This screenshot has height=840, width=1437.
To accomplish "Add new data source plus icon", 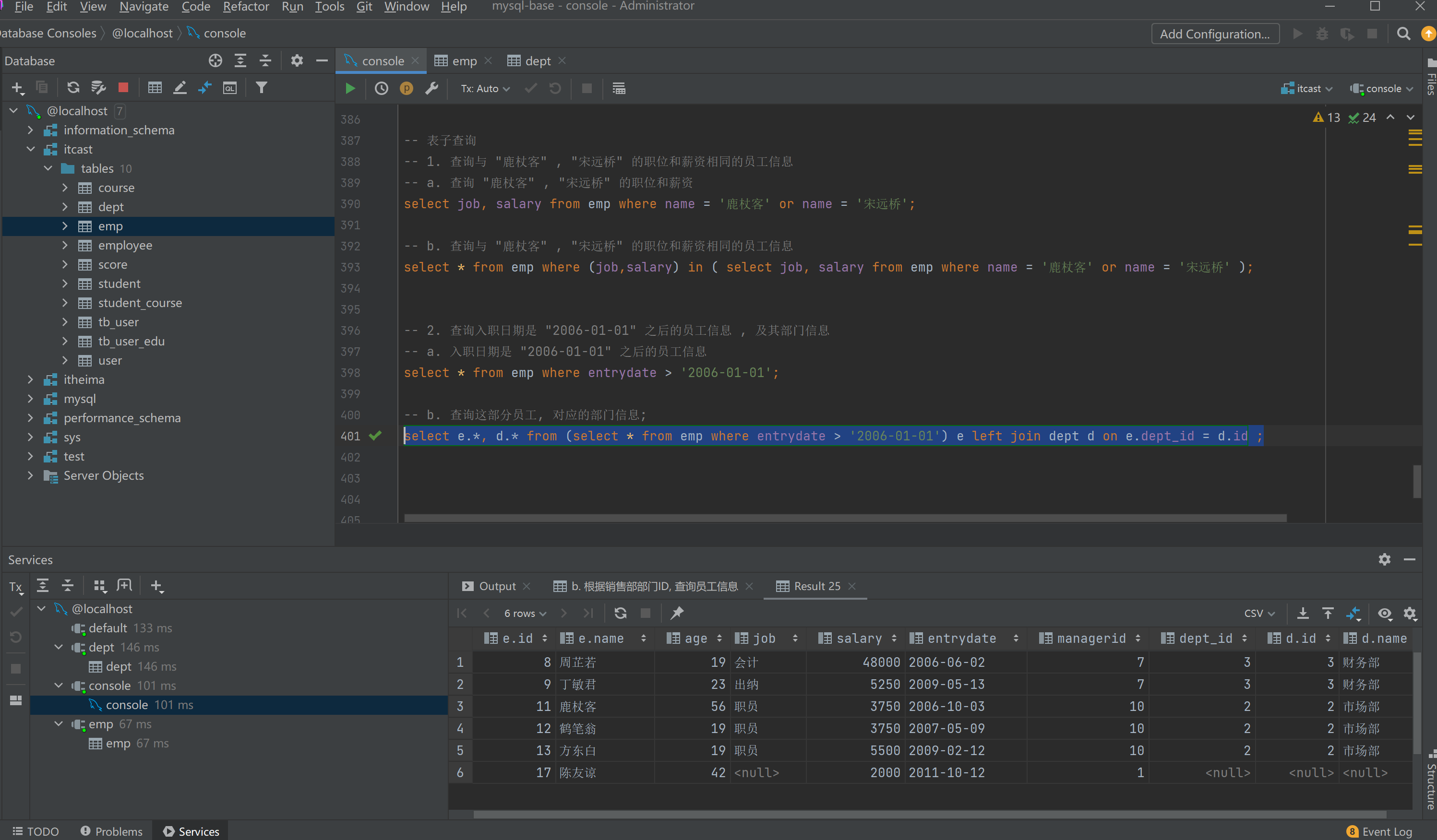I will (x=18, y=88).
